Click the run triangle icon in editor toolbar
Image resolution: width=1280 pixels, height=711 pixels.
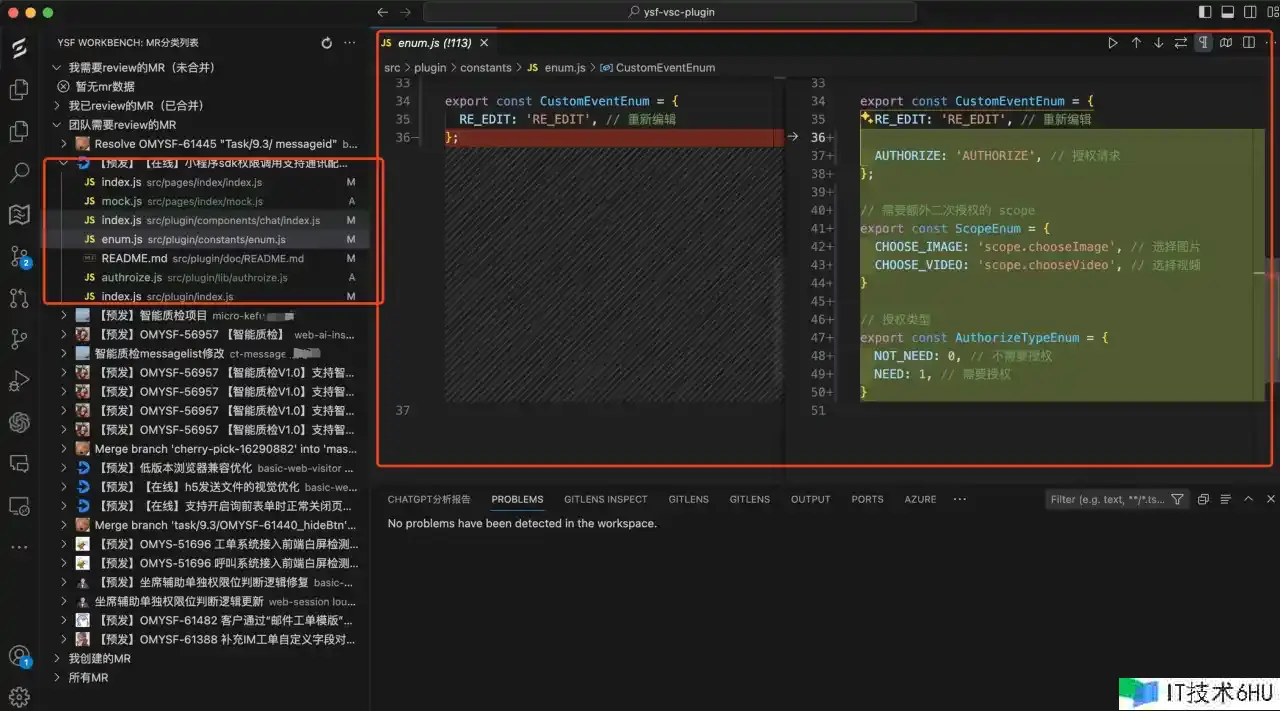click(1113, 43)
